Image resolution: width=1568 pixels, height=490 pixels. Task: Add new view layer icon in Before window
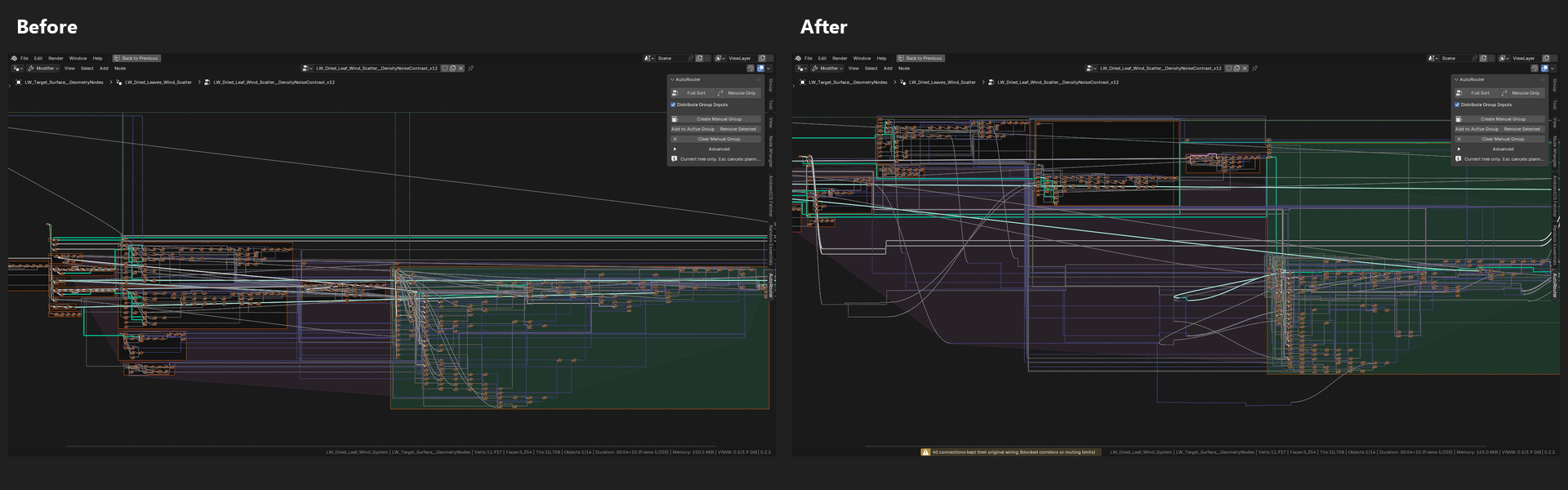click(x=762, y=58)
